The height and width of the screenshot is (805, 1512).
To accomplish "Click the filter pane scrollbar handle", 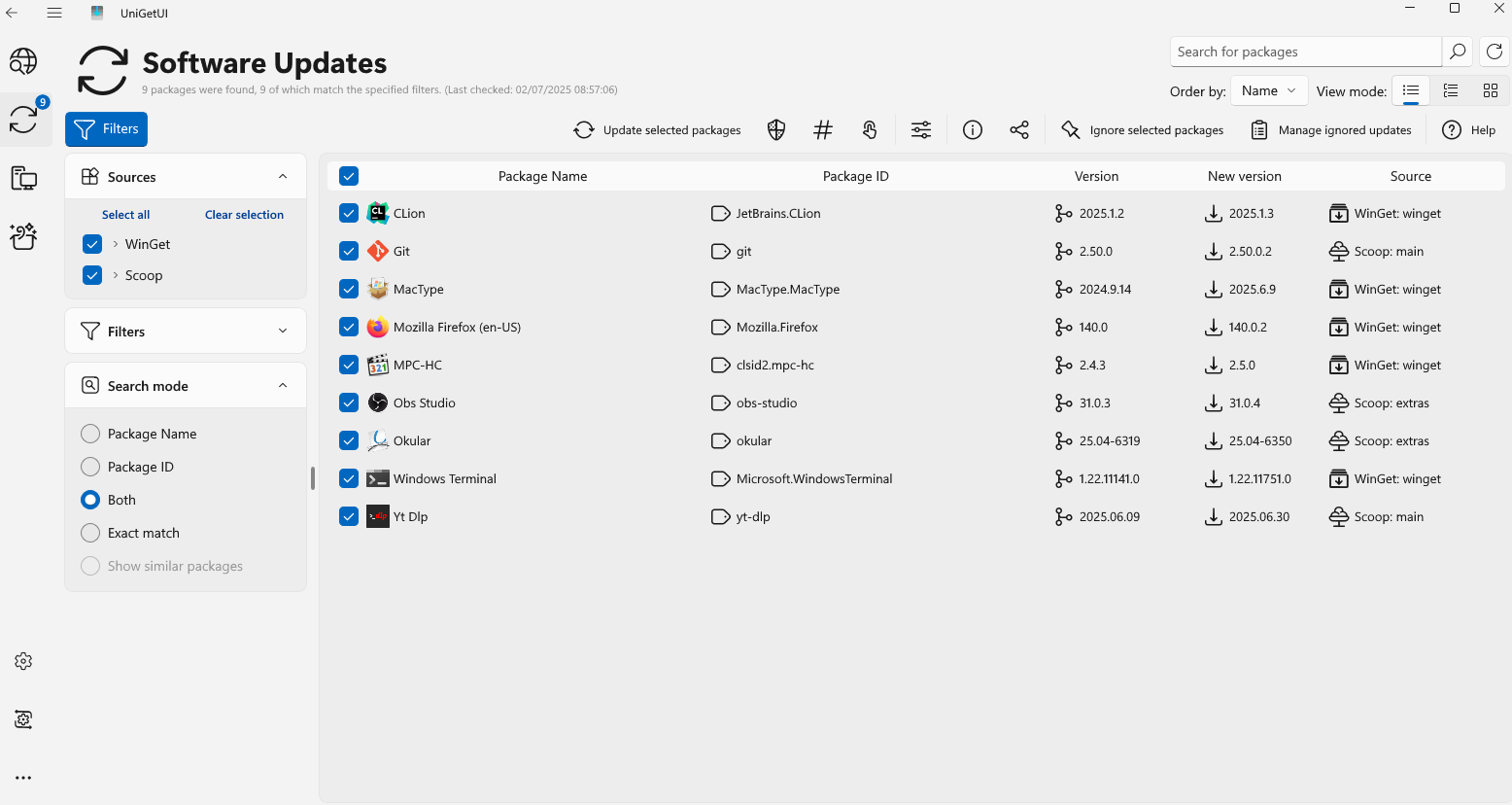I will pos(312,478).
